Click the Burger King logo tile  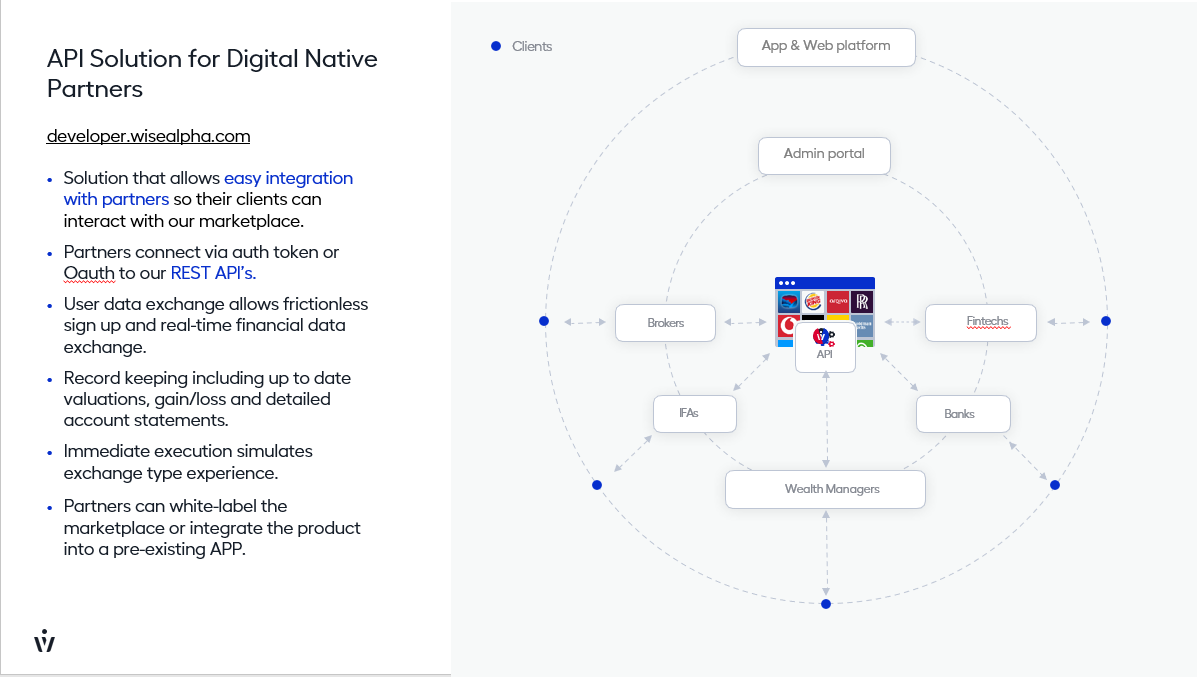(x=813, y=301)
